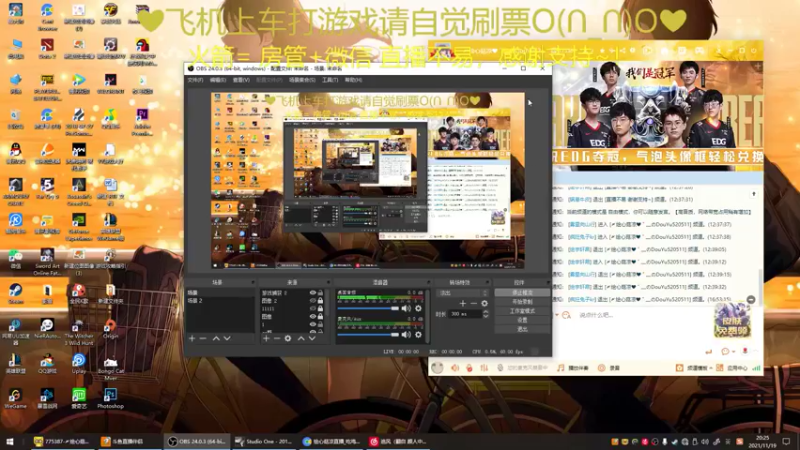Click the Exit button in OBS controls

coord(522,329)
